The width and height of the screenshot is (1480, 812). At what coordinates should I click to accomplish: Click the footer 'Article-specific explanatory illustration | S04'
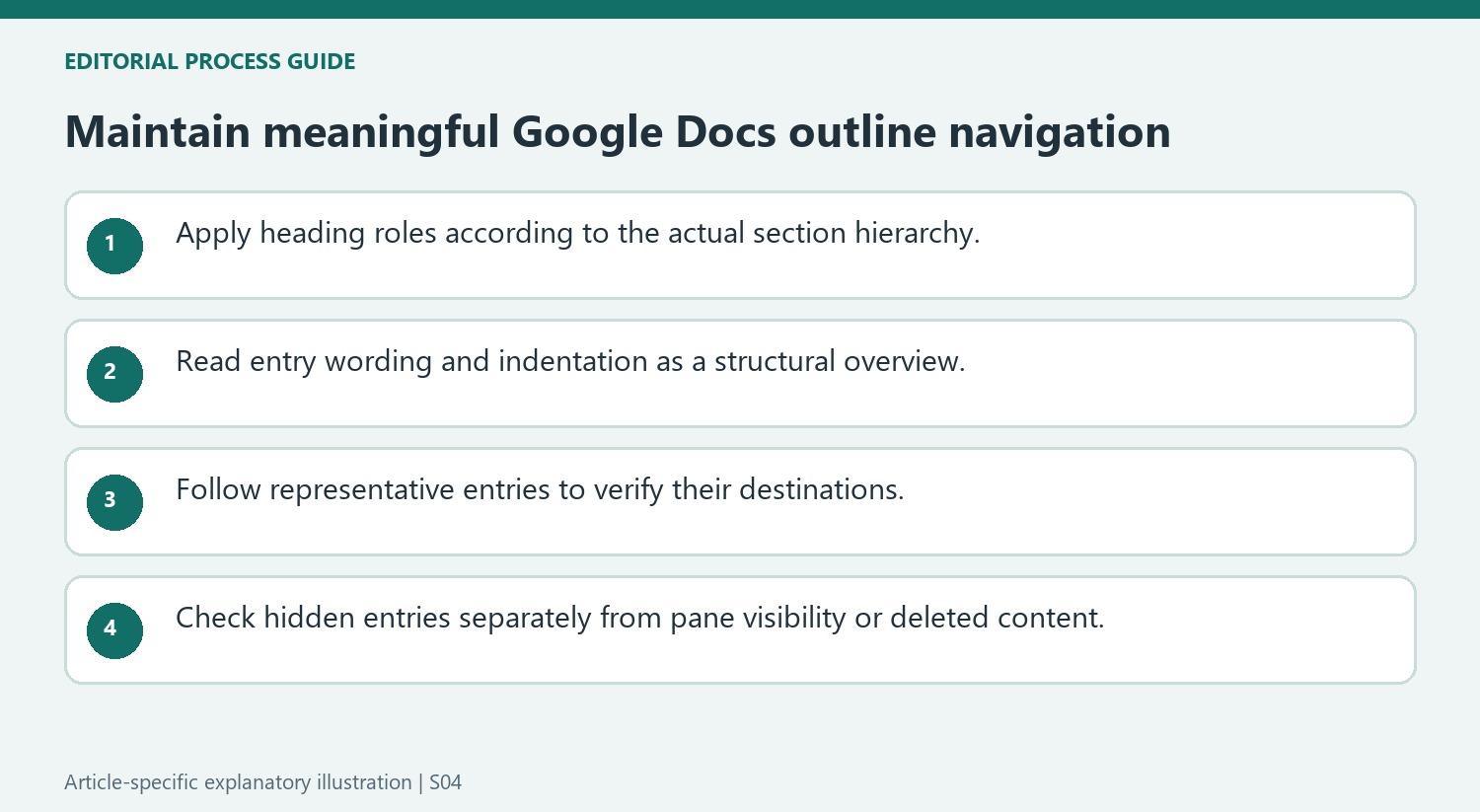pyautogui.click(x=263, y=782)
